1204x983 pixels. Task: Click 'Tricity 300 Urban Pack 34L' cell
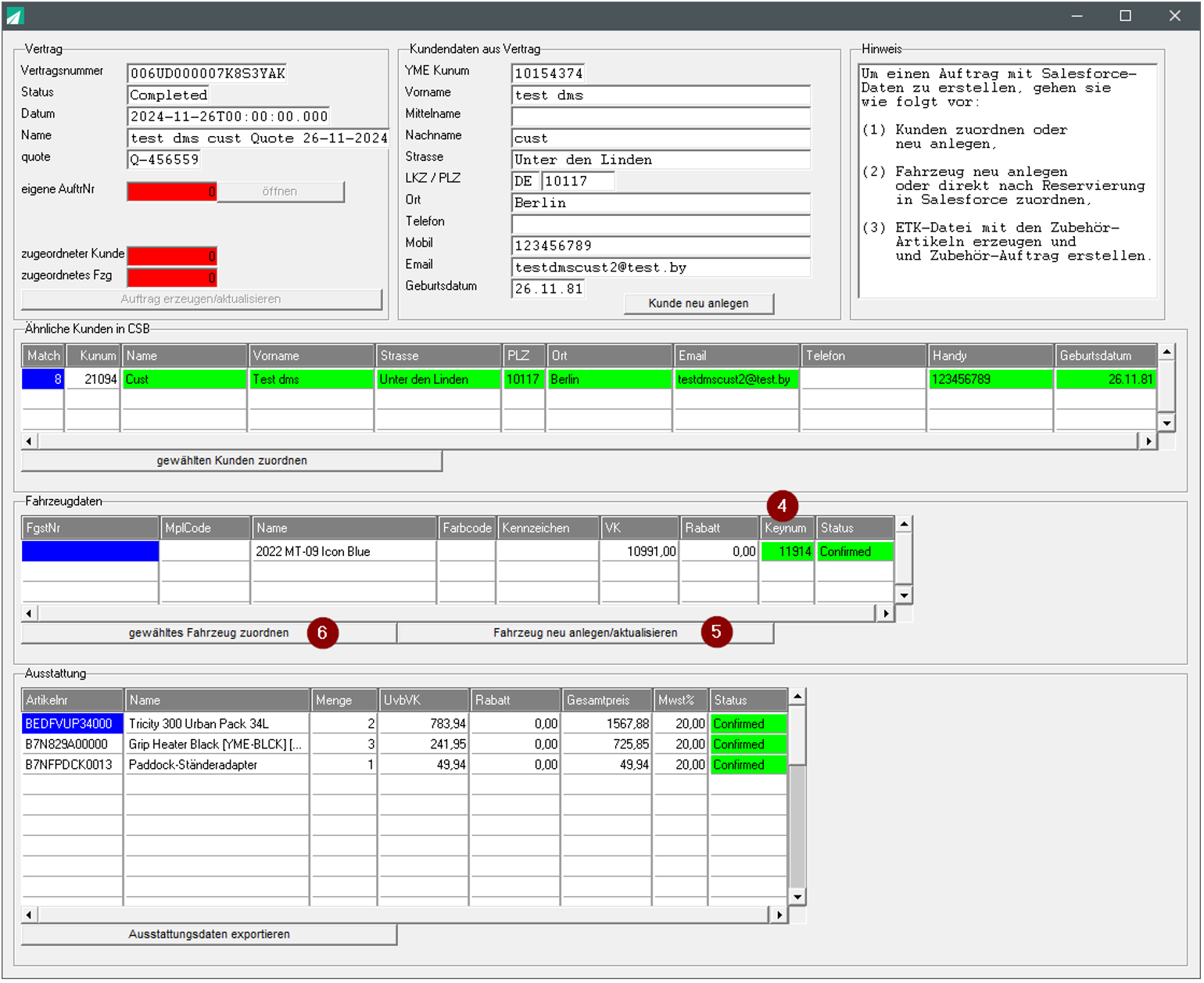(217, 723)
